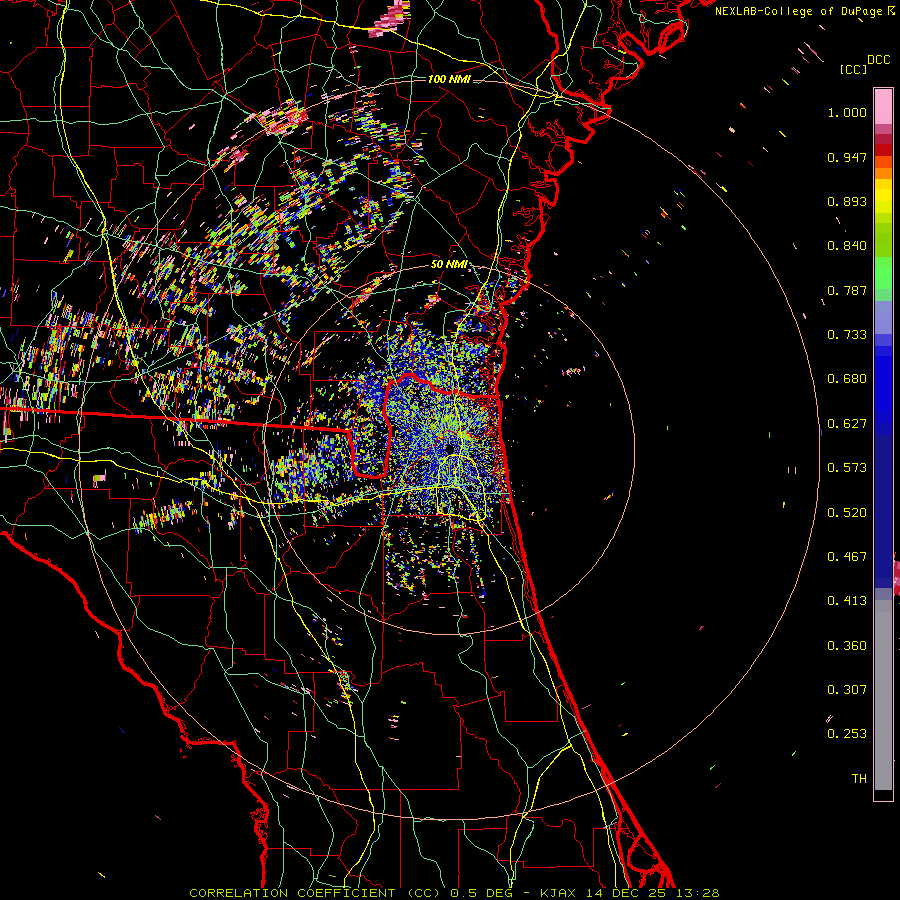The width and height of the screenshot is (900, 900).
Task: Click the 50 NMI range ring label
Action: click(x=449, y=265)
